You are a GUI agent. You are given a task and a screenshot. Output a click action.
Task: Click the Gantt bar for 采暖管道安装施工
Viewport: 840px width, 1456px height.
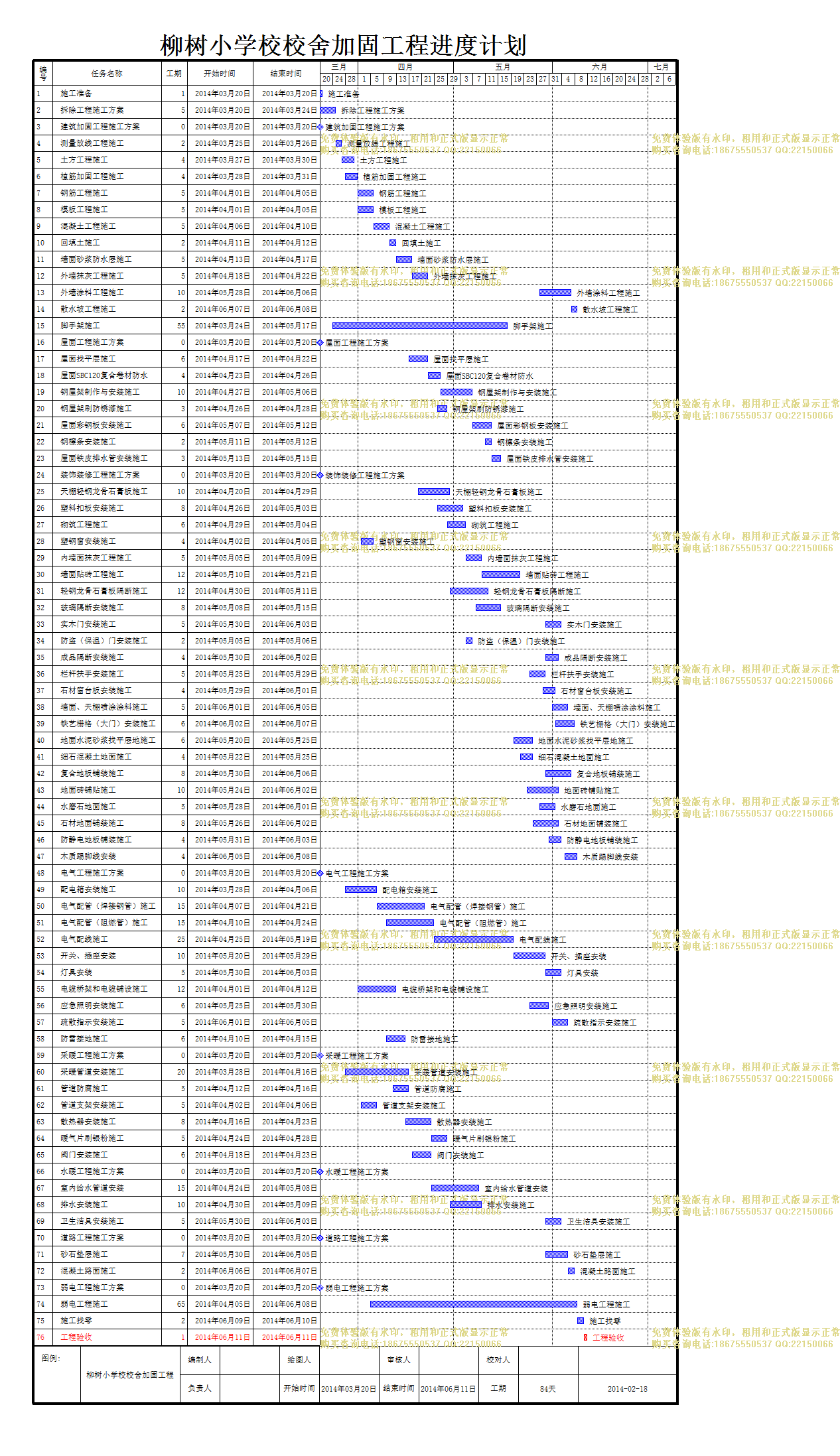pos(377,1072)
